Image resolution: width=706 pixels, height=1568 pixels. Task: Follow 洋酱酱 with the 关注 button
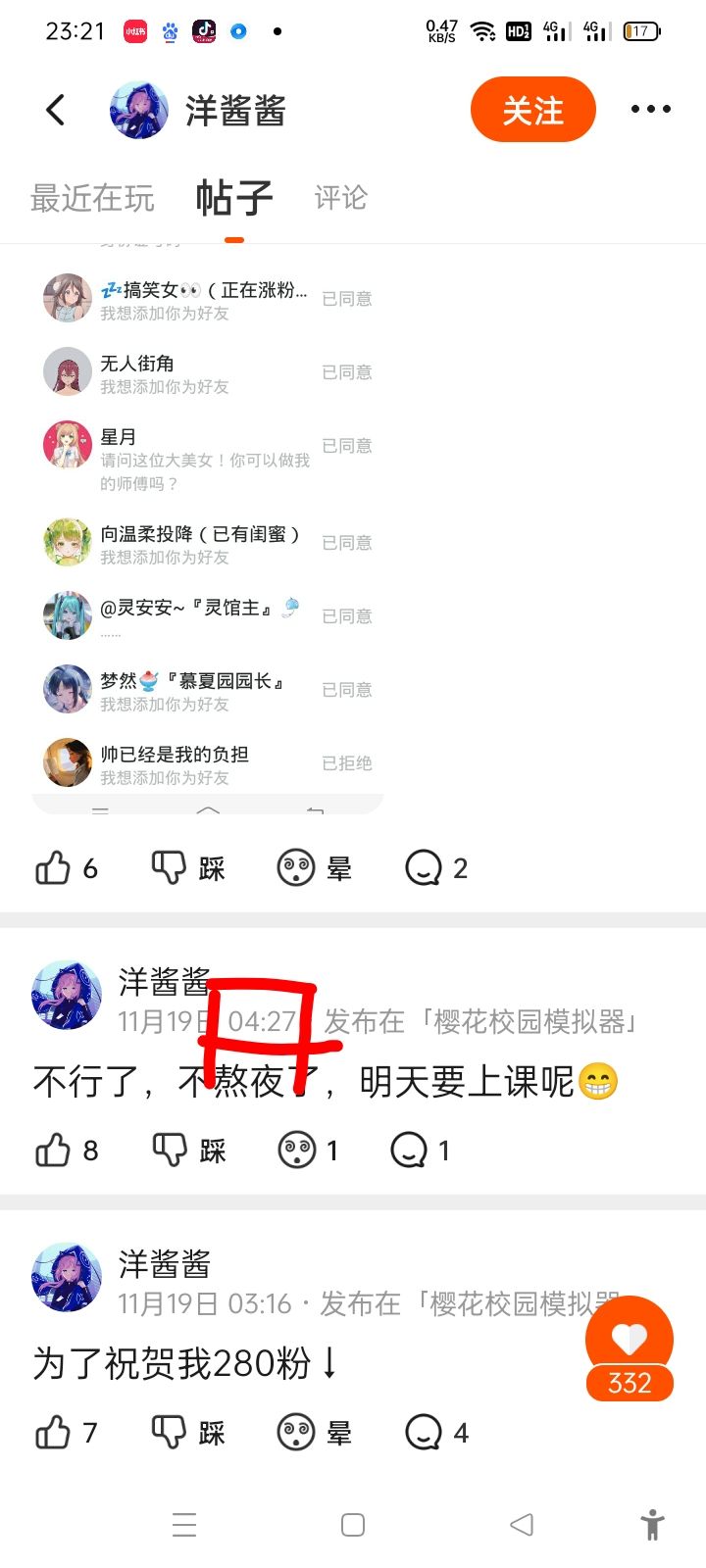point(533,110)
